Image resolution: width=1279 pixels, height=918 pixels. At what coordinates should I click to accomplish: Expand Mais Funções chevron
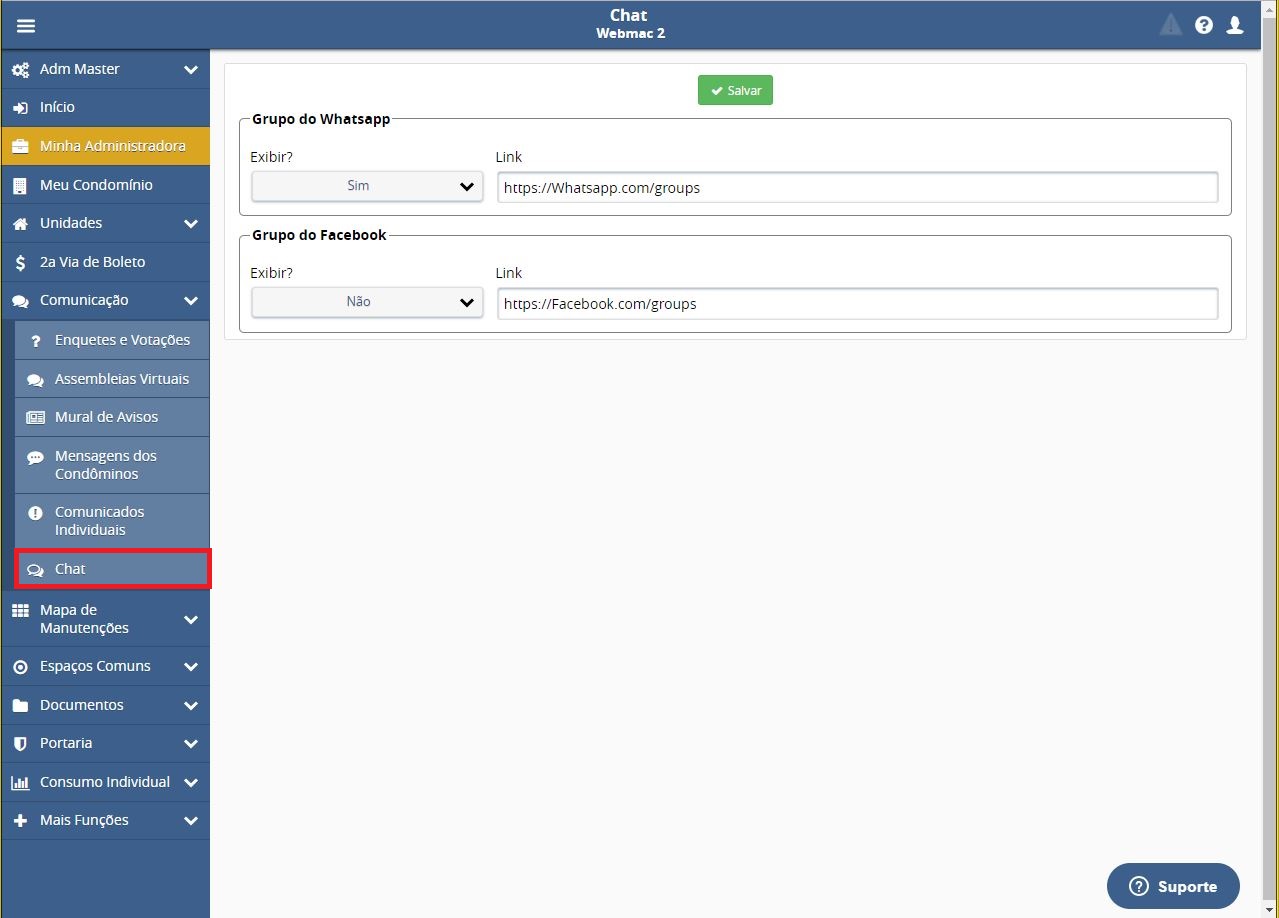pos(191,821)
